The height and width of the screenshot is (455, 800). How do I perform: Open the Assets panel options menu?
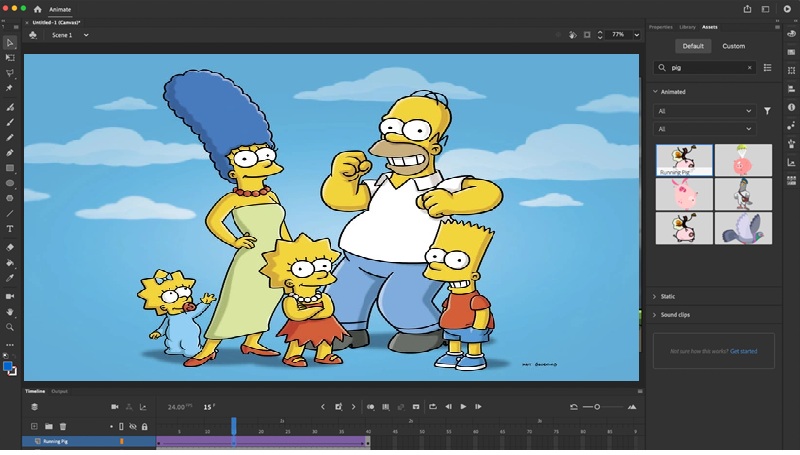(x=777, y=27)
